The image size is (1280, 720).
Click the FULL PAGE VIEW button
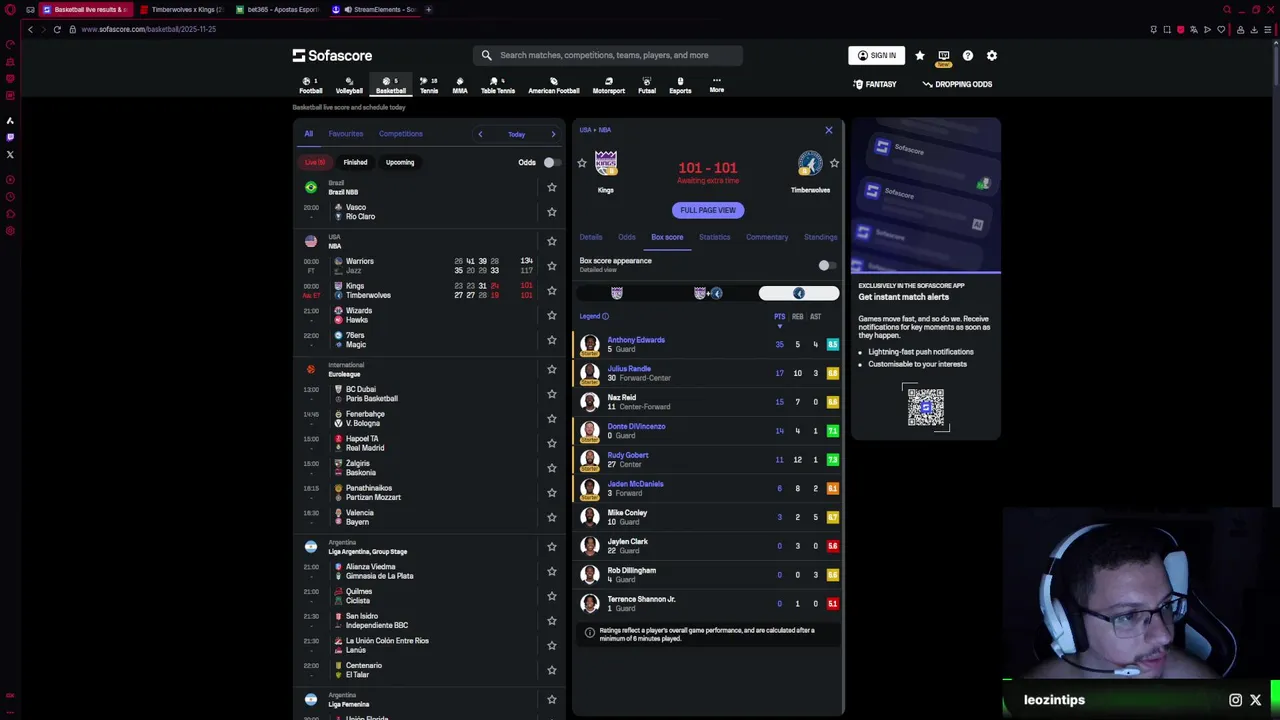pyautogui.click(x=708, y=210)
